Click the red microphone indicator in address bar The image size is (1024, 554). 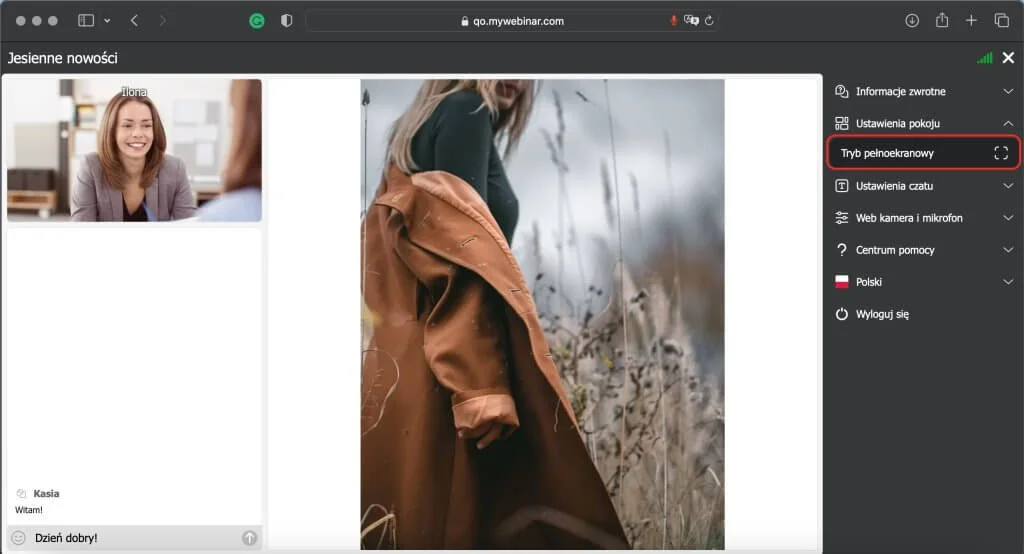pos(673,20)
